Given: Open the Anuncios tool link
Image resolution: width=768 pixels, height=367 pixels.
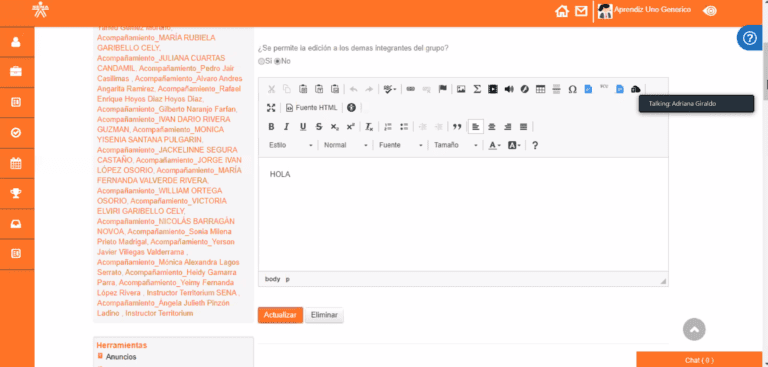Looking at the screenshot, I should [x=121, y=357].
